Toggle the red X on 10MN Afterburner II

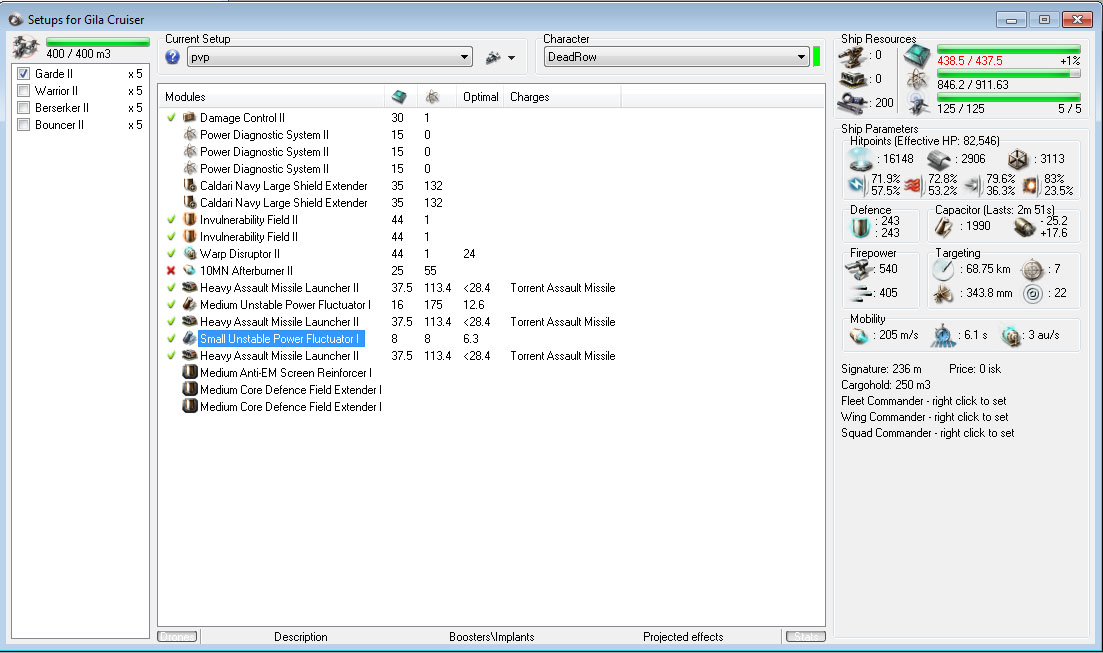click(x=171, y=270)
